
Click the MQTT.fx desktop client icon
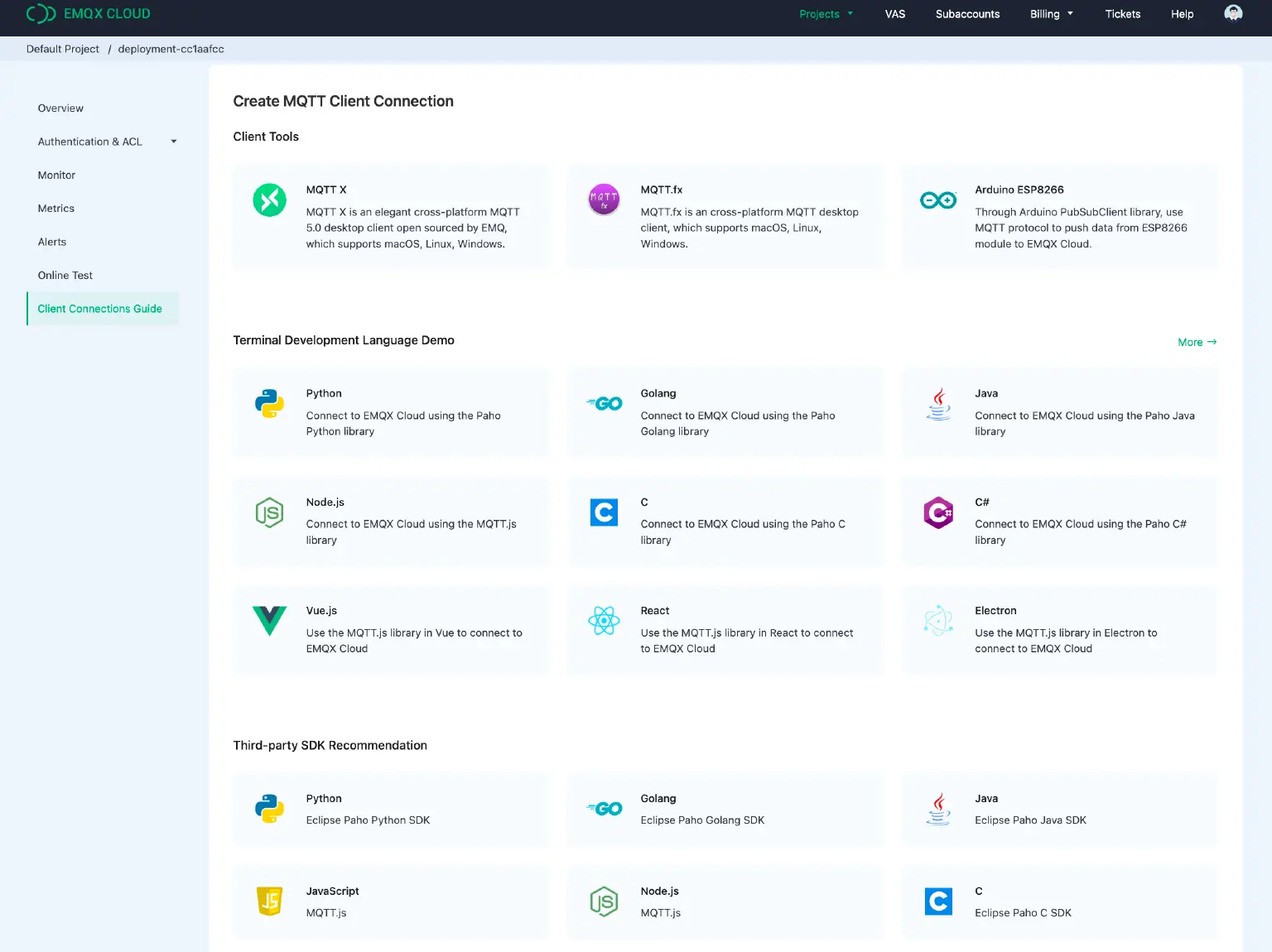click(604, 200)
